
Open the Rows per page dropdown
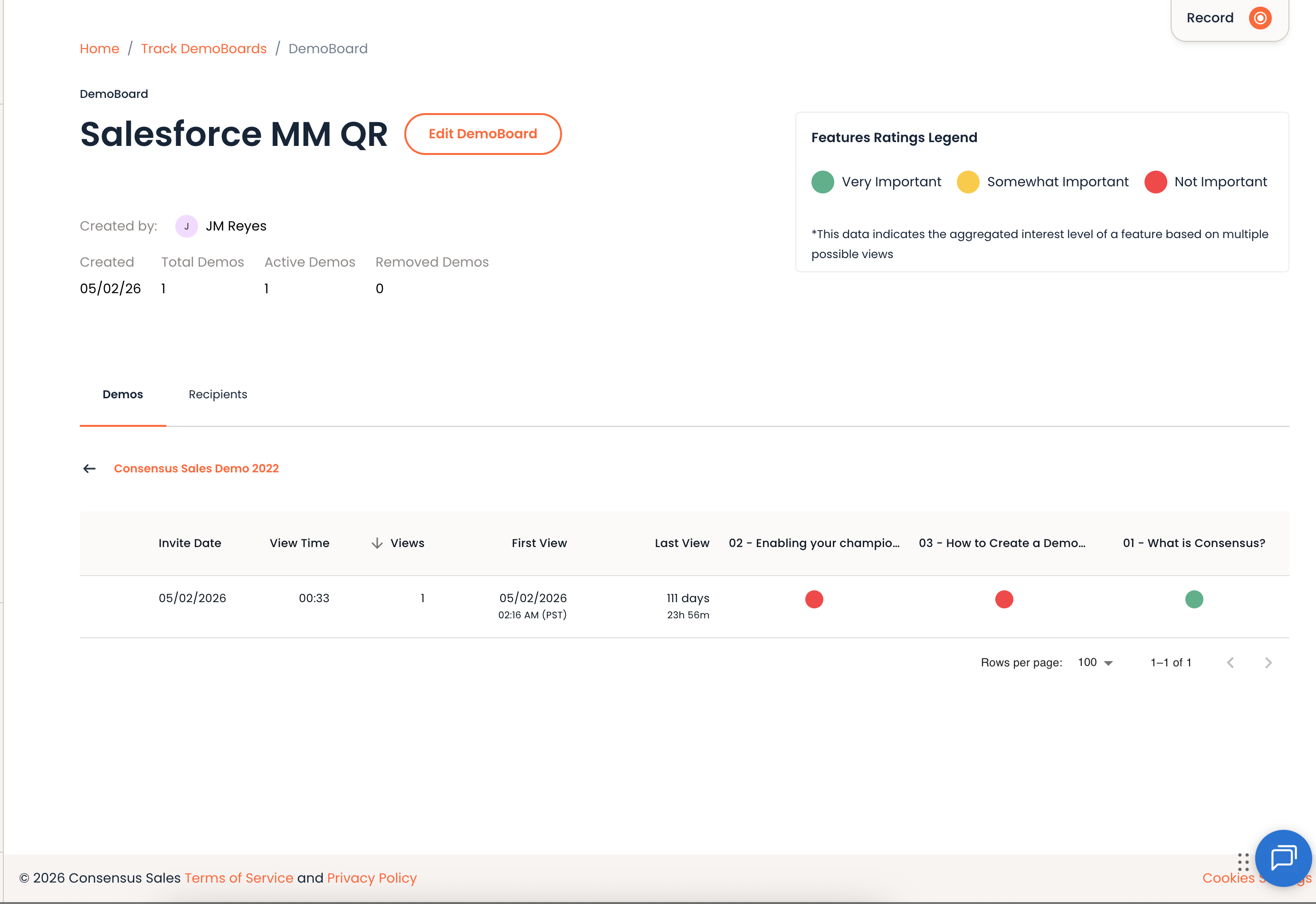(x=1096, y=663)
